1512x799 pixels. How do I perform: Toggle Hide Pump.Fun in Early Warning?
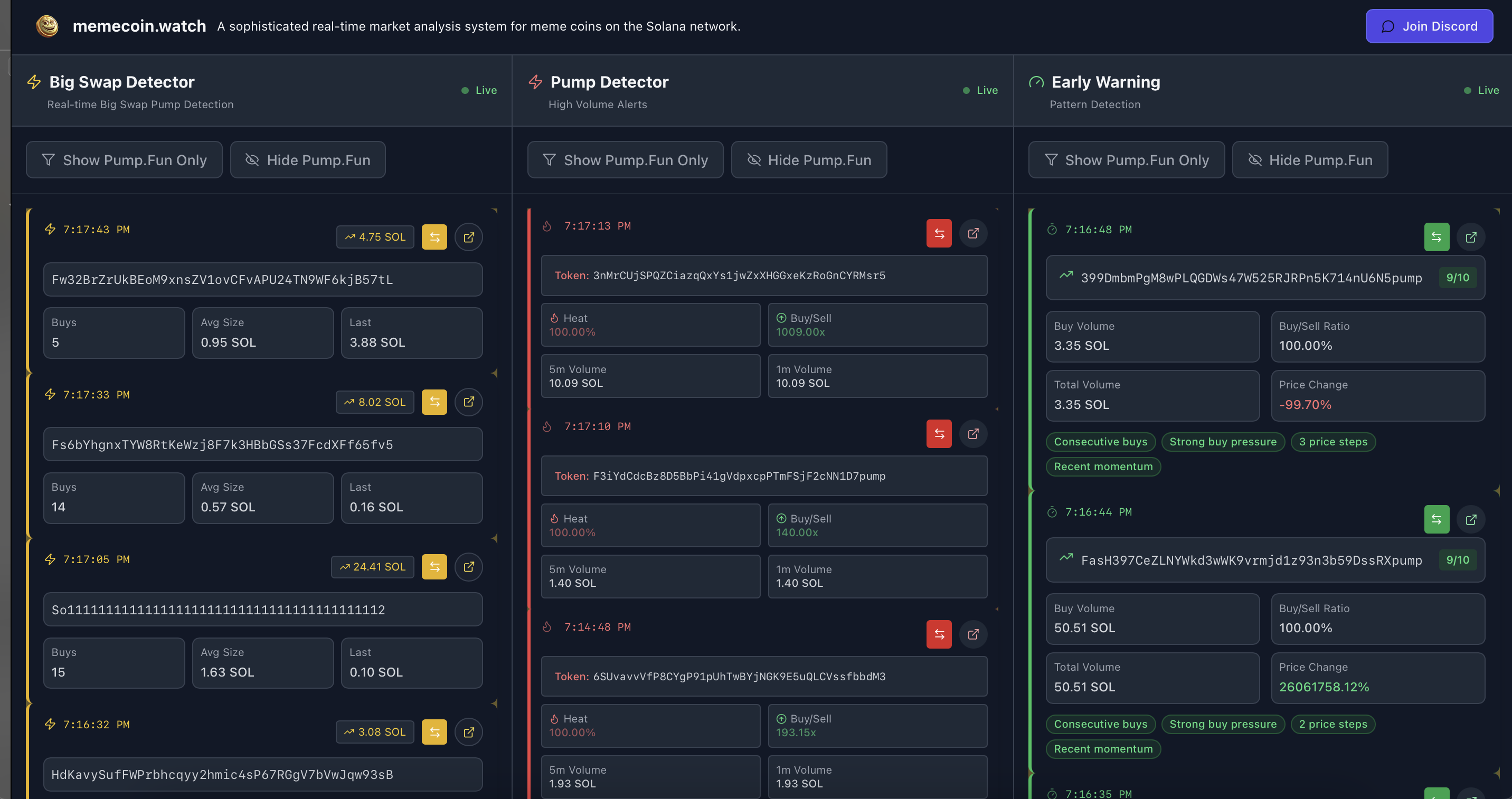(x=1310, y=159)
